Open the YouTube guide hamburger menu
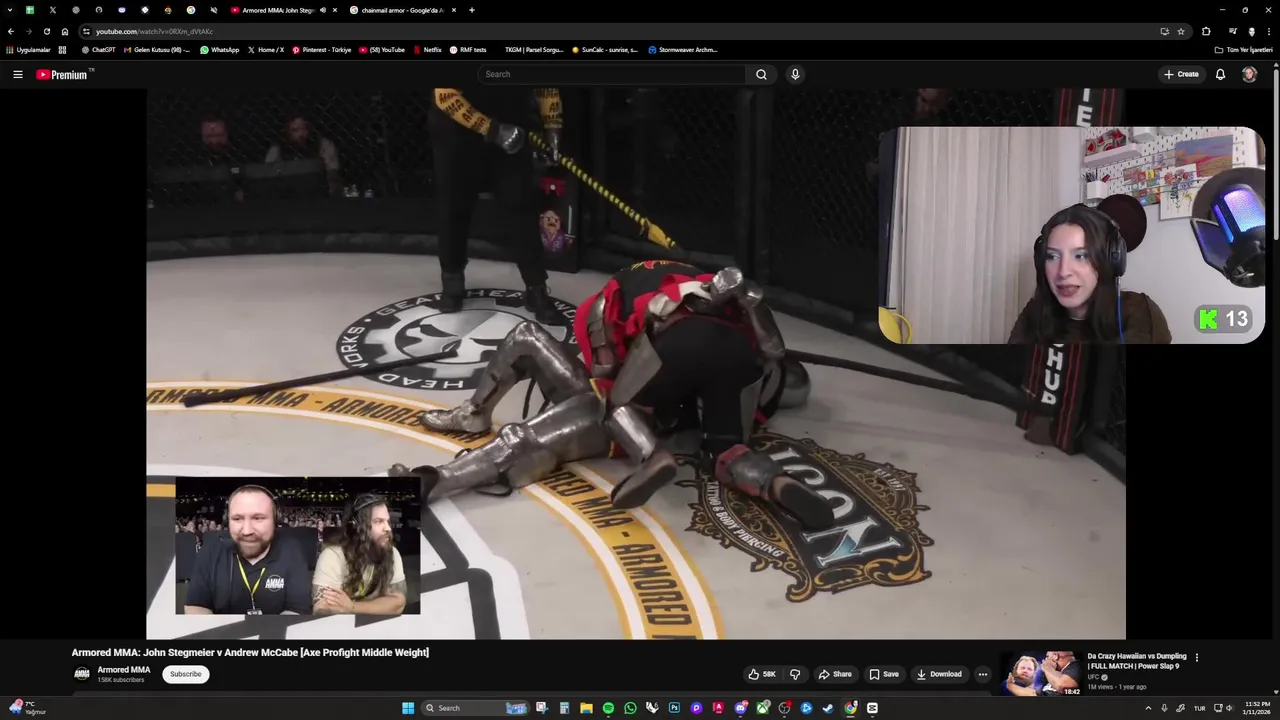Image resolution: width=1280 pixels, height=720 pixels. coord(17,74)
